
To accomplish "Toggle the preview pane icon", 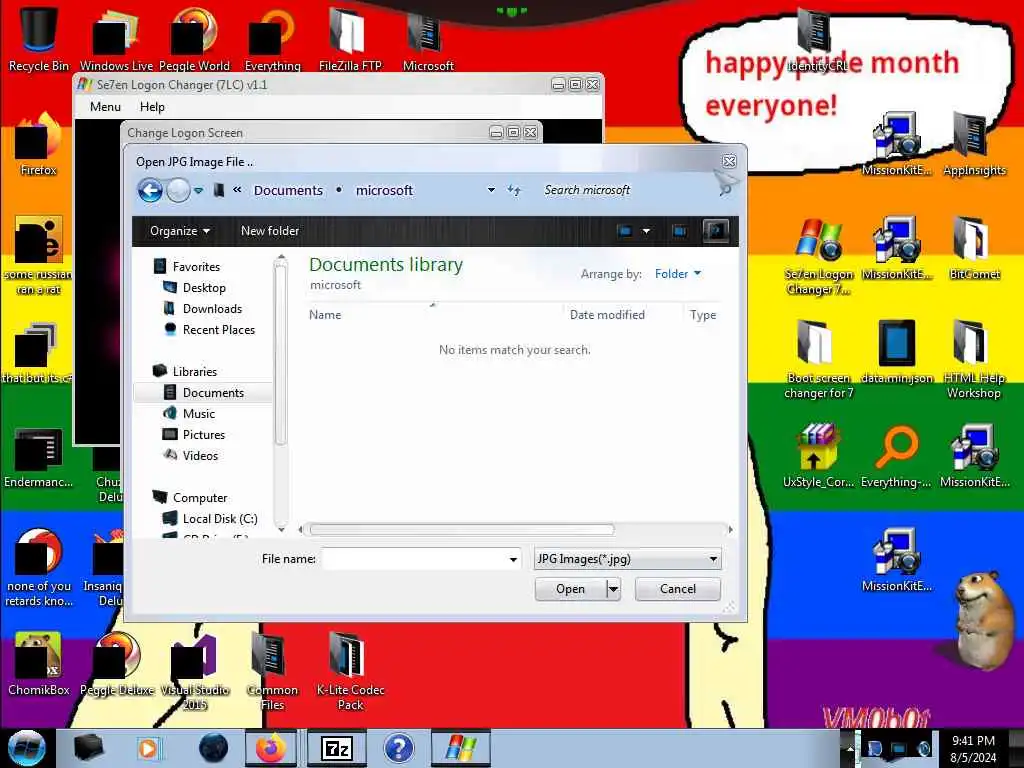I will click(x=679, y=231).
